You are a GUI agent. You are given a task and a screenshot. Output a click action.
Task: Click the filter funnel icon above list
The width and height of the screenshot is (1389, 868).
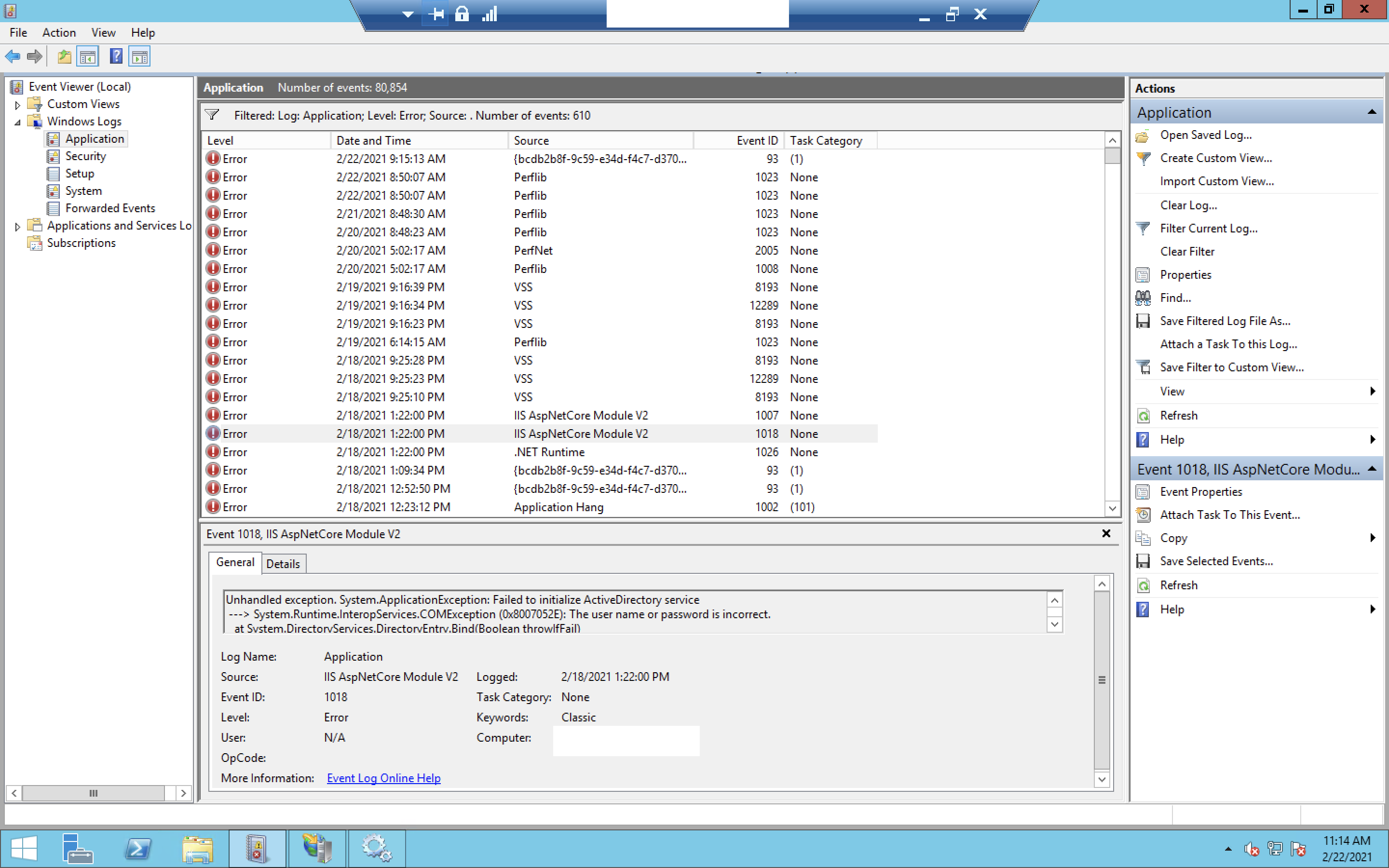coord(212,115)
